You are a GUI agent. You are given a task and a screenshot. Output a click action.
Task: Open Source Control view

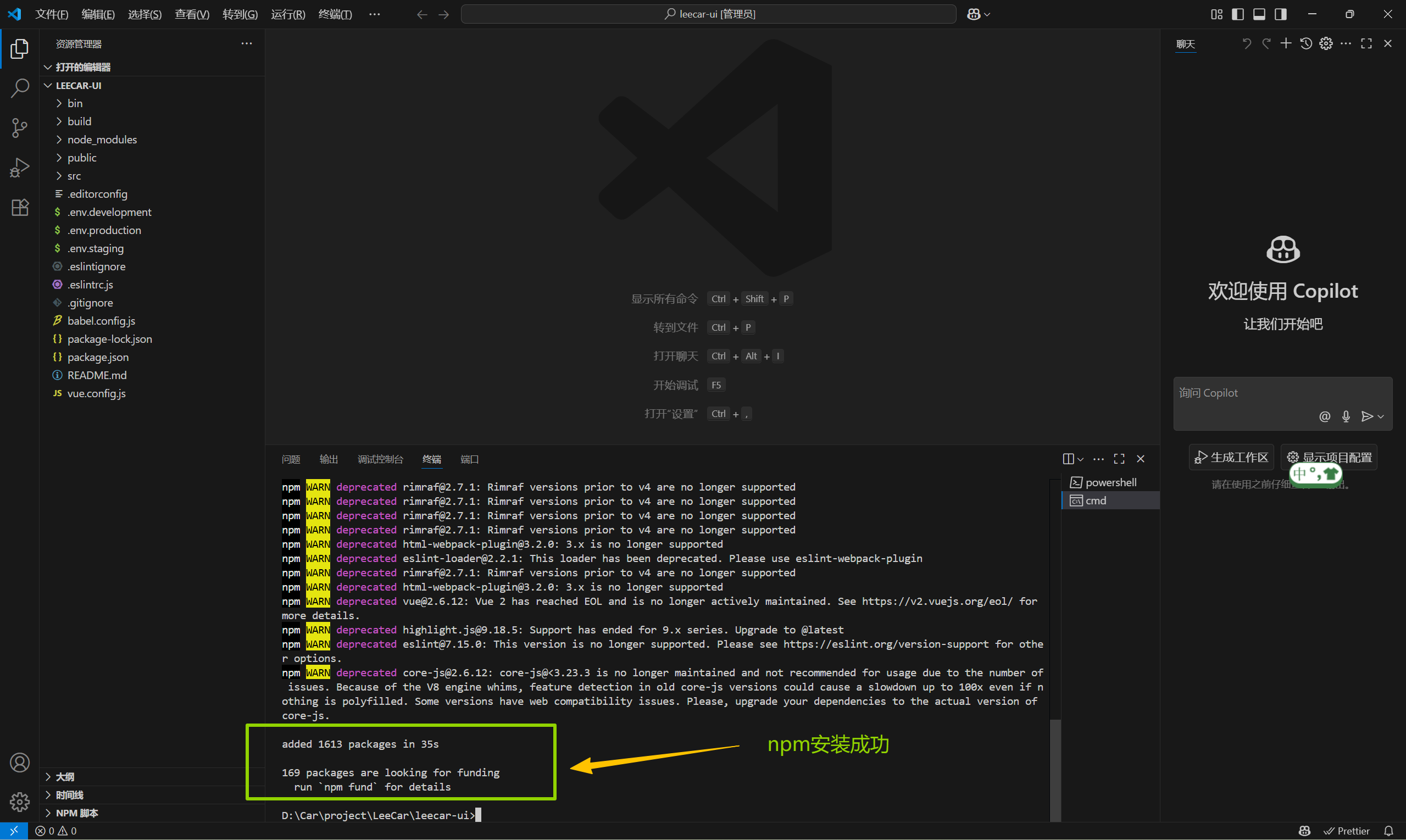[x=20, y=128]
